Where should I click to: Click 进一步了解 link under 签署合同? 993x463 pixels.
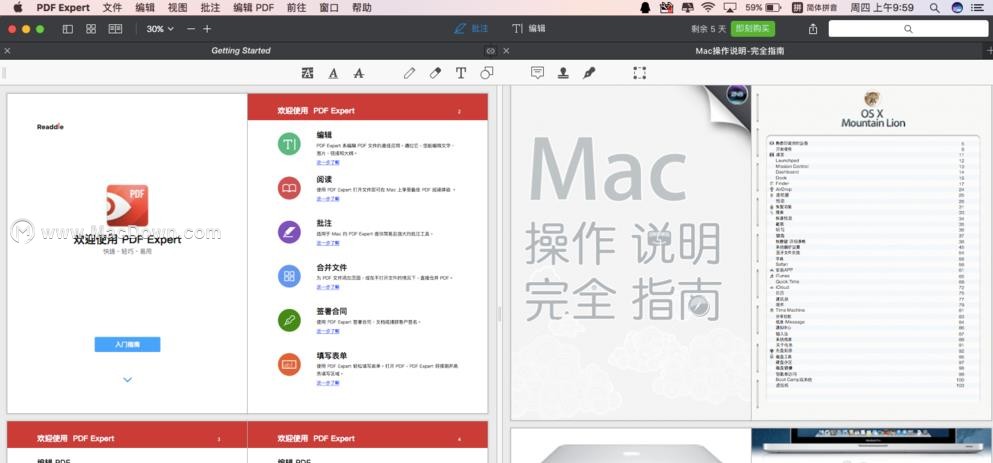click(328, 331)
